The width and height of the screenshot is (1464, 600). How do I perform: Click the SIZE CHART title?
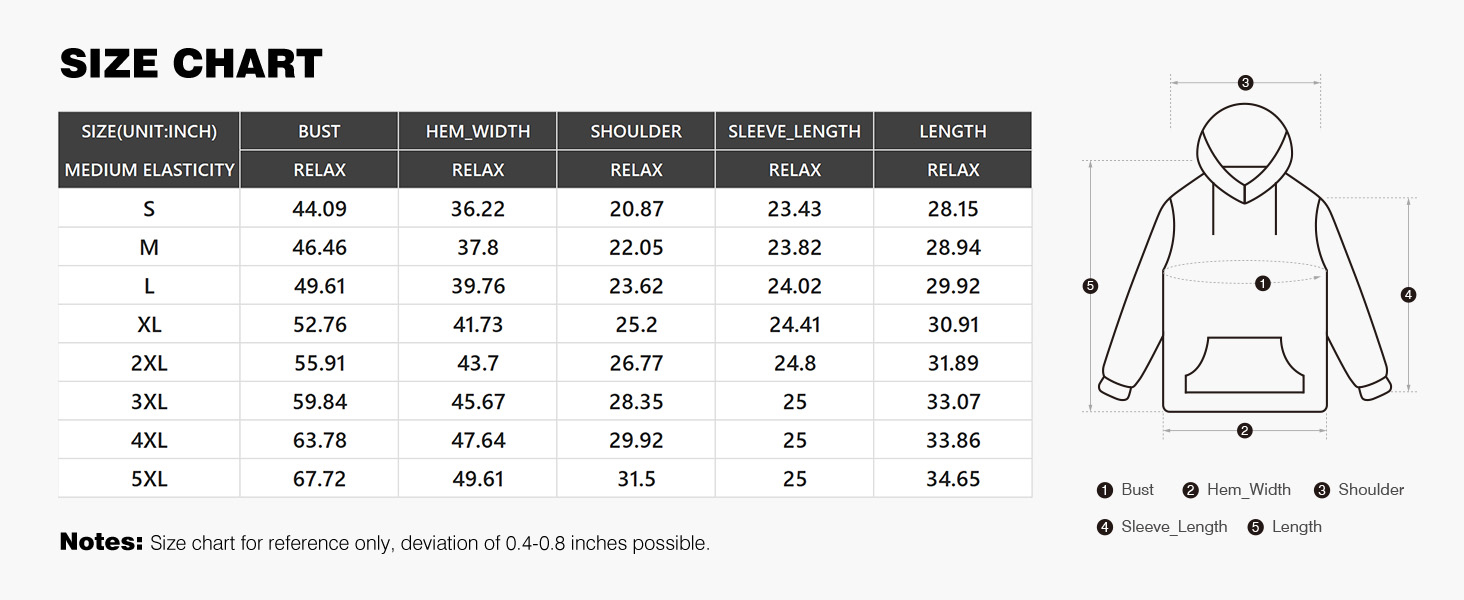pyautogui.click(x=191, y=64)
